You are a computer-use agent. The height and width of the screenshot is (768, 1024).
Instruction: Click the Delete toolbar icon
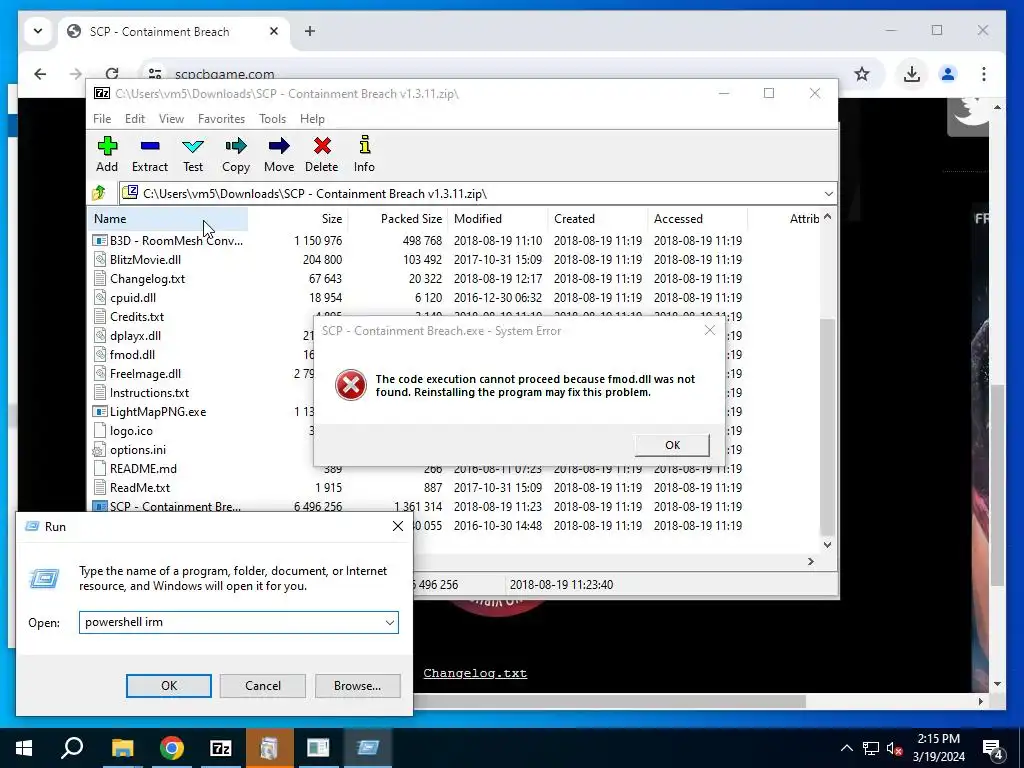point(322,154)
